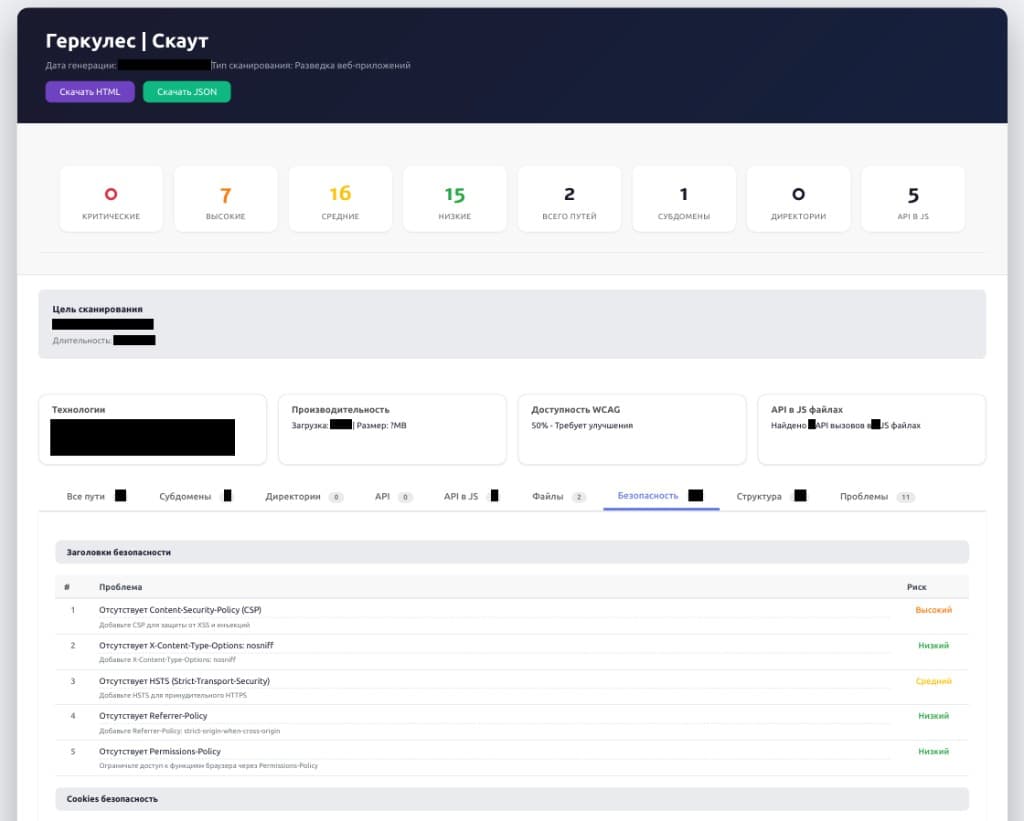The image size is (1024, 821).
Task: Select the API tab
Action: (393, 496)
